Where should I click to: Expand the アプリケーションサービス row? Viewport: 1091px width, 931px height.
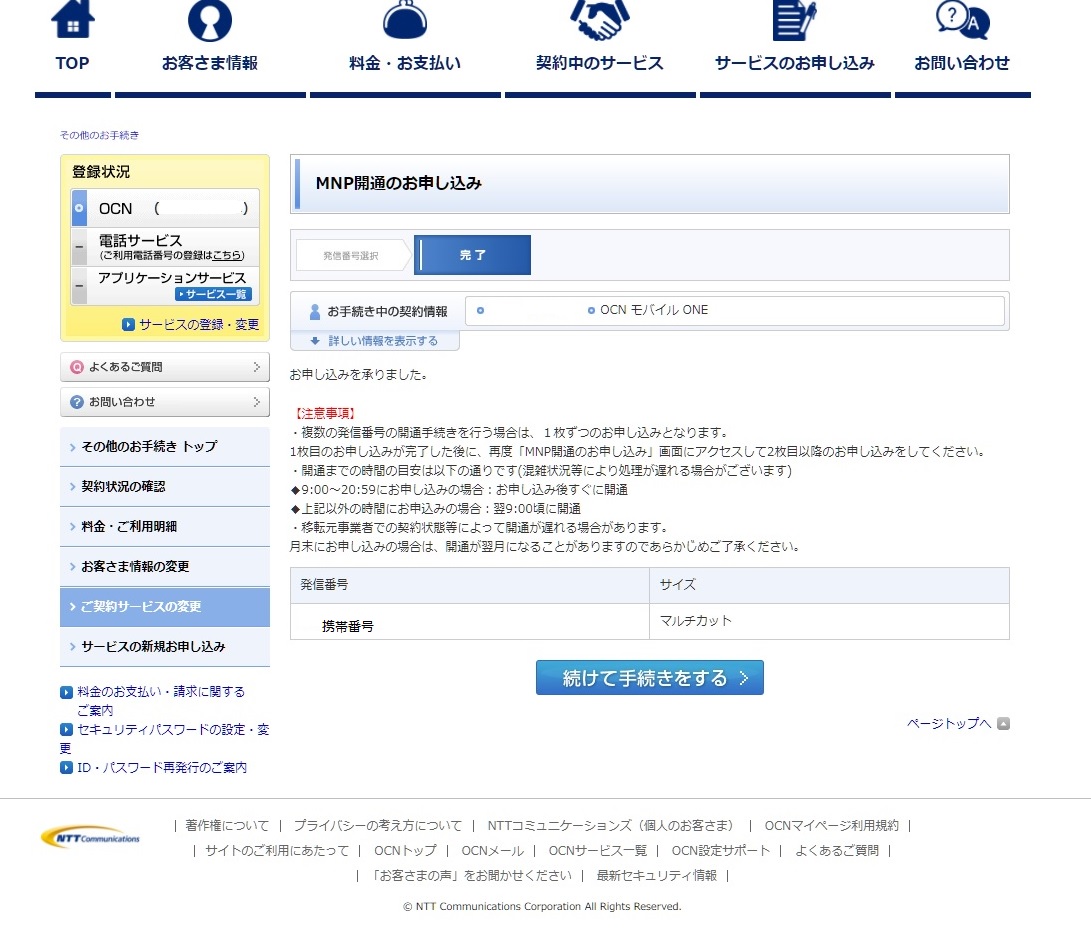click(79, 285)
